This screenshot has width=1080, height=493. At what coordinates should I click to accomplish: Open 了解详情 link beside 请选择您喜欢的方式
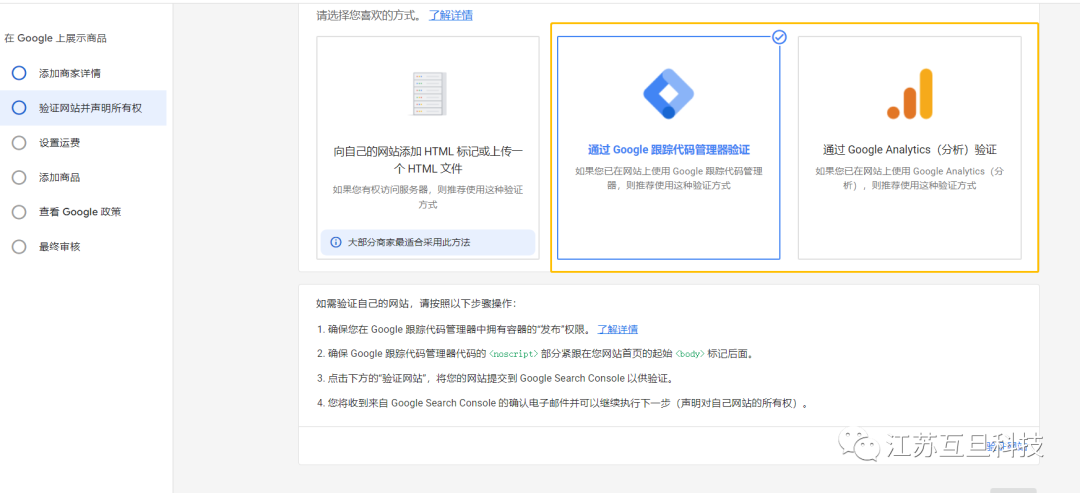coord(451,15)
